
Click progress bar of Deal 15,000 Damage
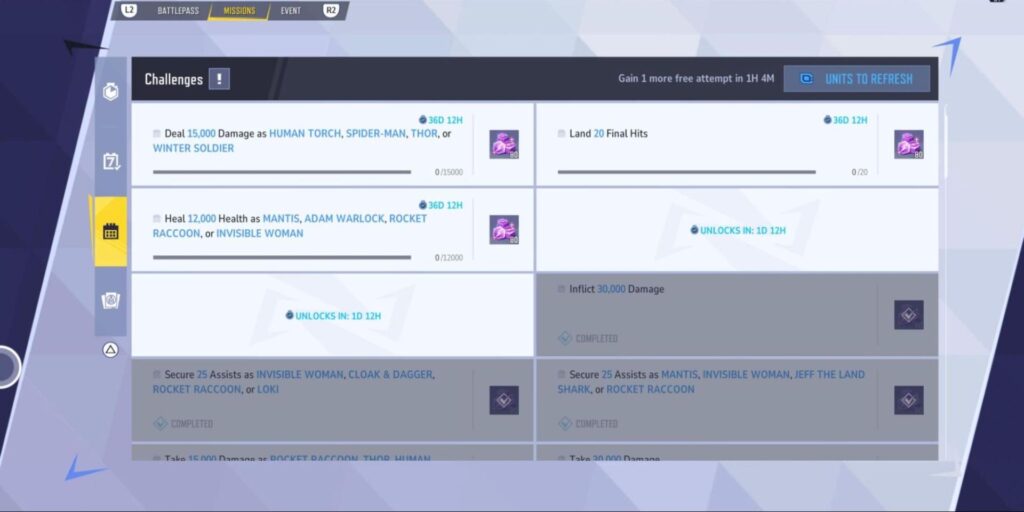coord(282,172)
